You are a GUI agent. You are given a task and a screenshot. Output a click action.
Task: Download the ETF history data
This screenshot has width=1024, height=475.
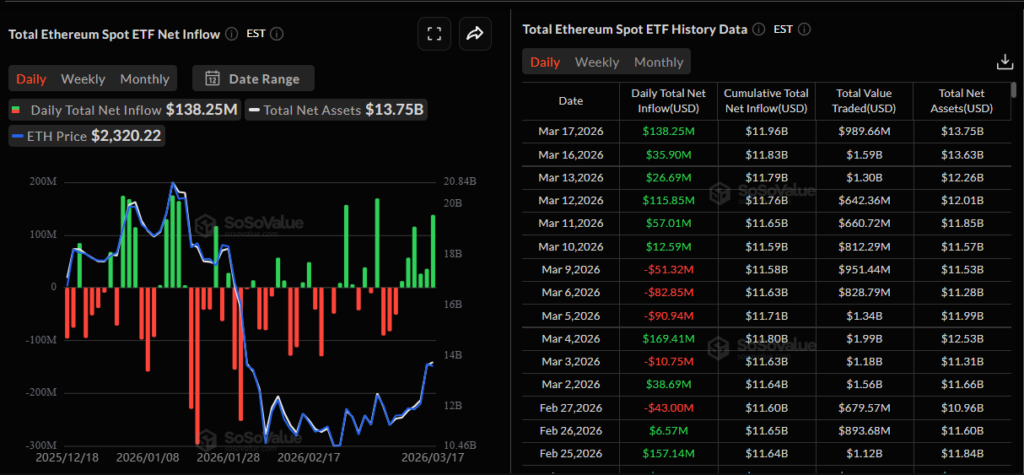click(x=1005, y=62)
